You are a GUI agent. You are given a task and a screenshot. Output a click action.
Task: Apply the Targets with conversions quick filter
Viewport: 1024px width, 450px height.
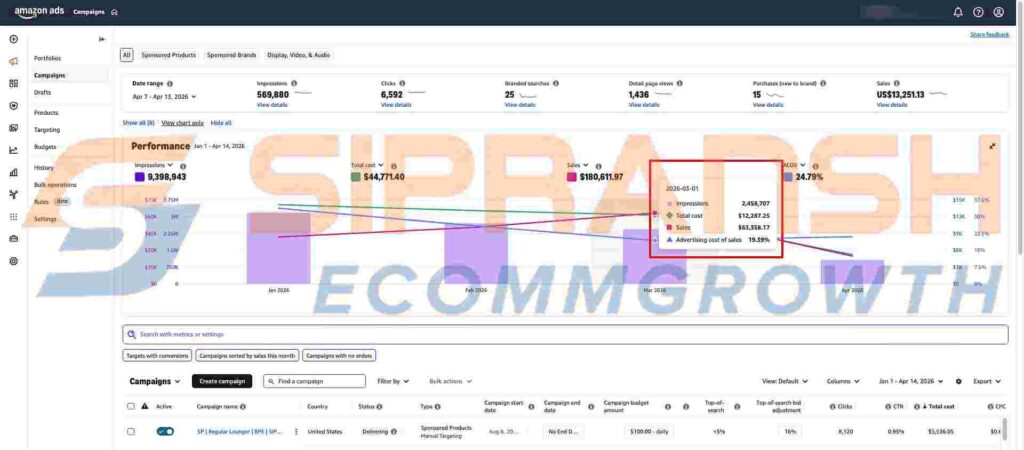(x=157, y=356)
